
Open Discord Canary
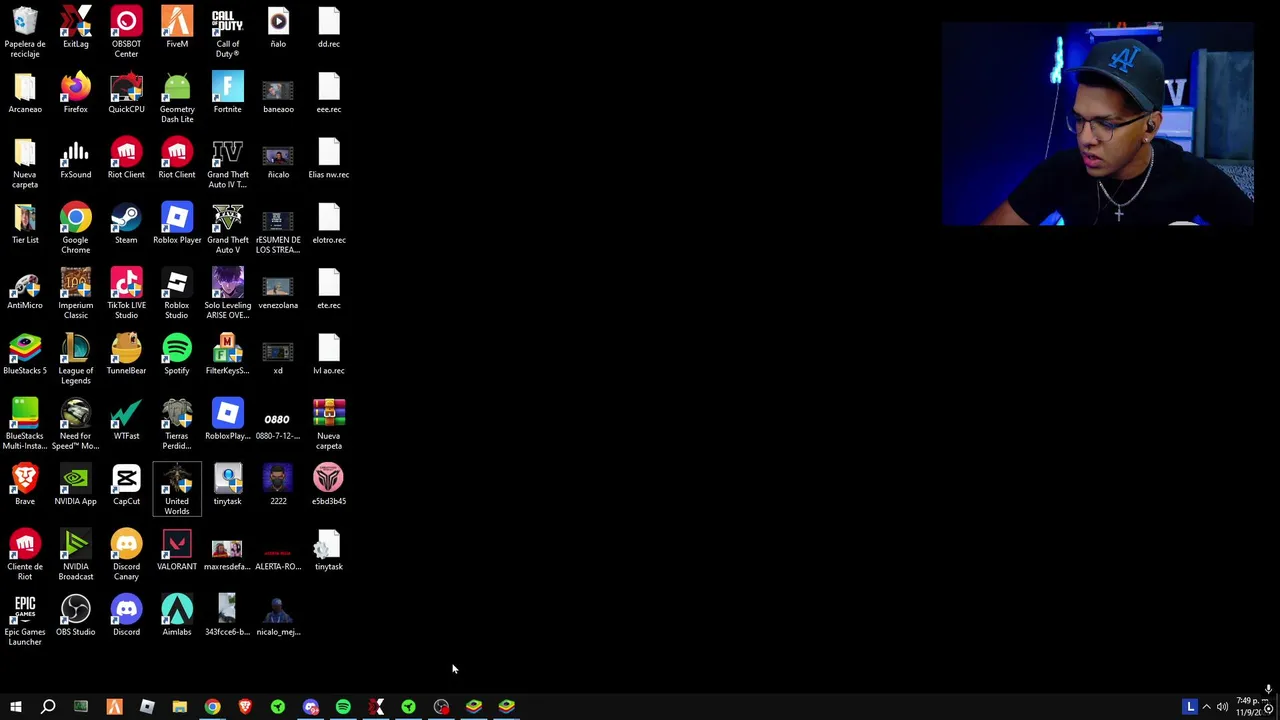click(126, 554)
